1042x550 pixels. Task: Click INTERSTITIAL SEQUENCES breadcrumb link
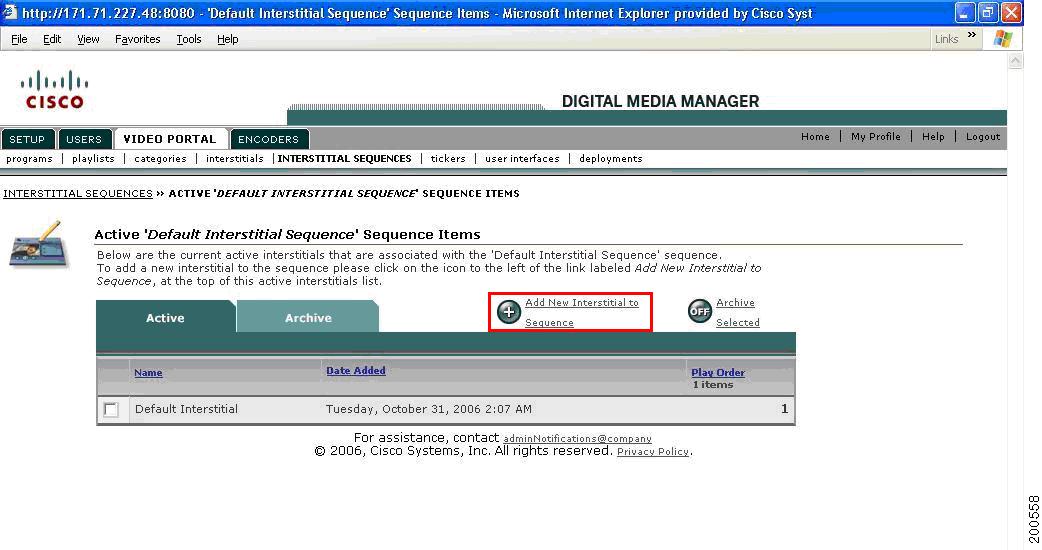(78, 193)
